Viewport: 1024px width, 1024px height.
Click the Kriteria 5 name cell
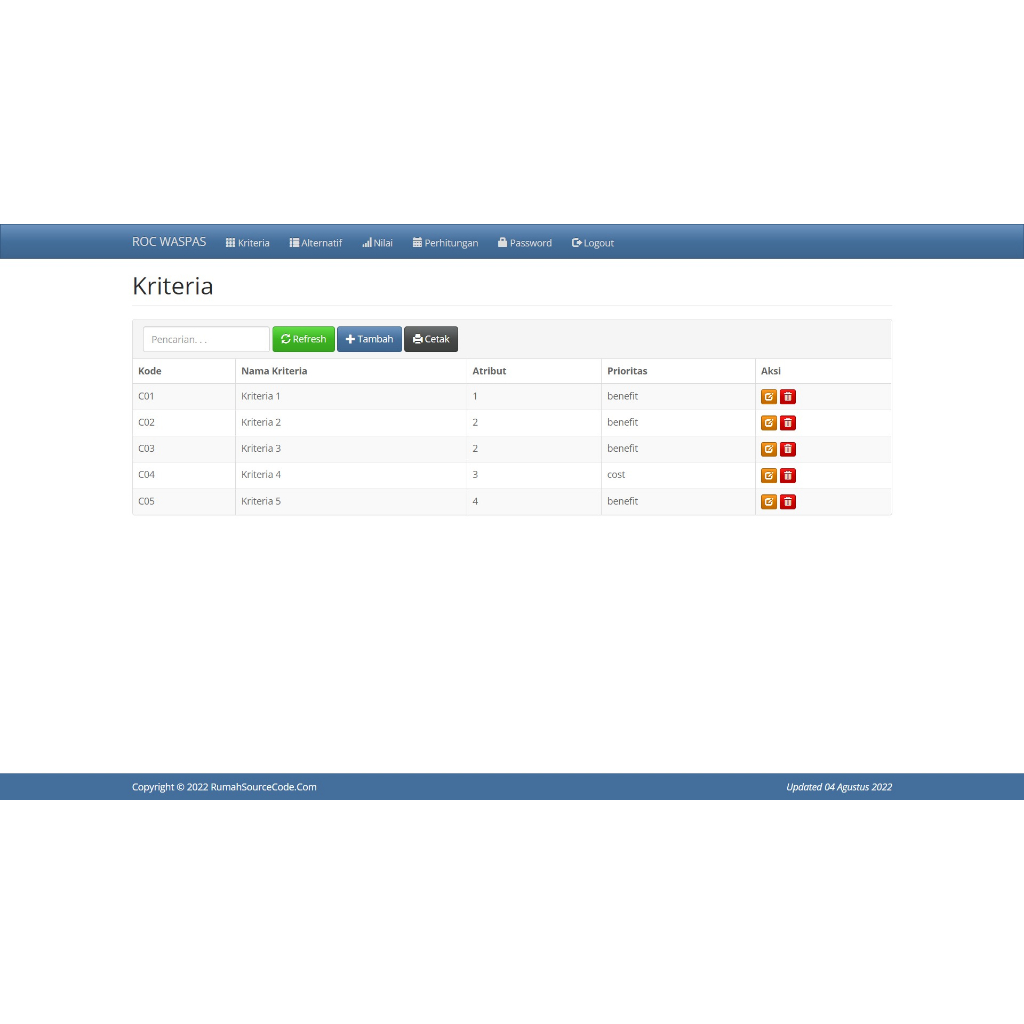[351, 502]
